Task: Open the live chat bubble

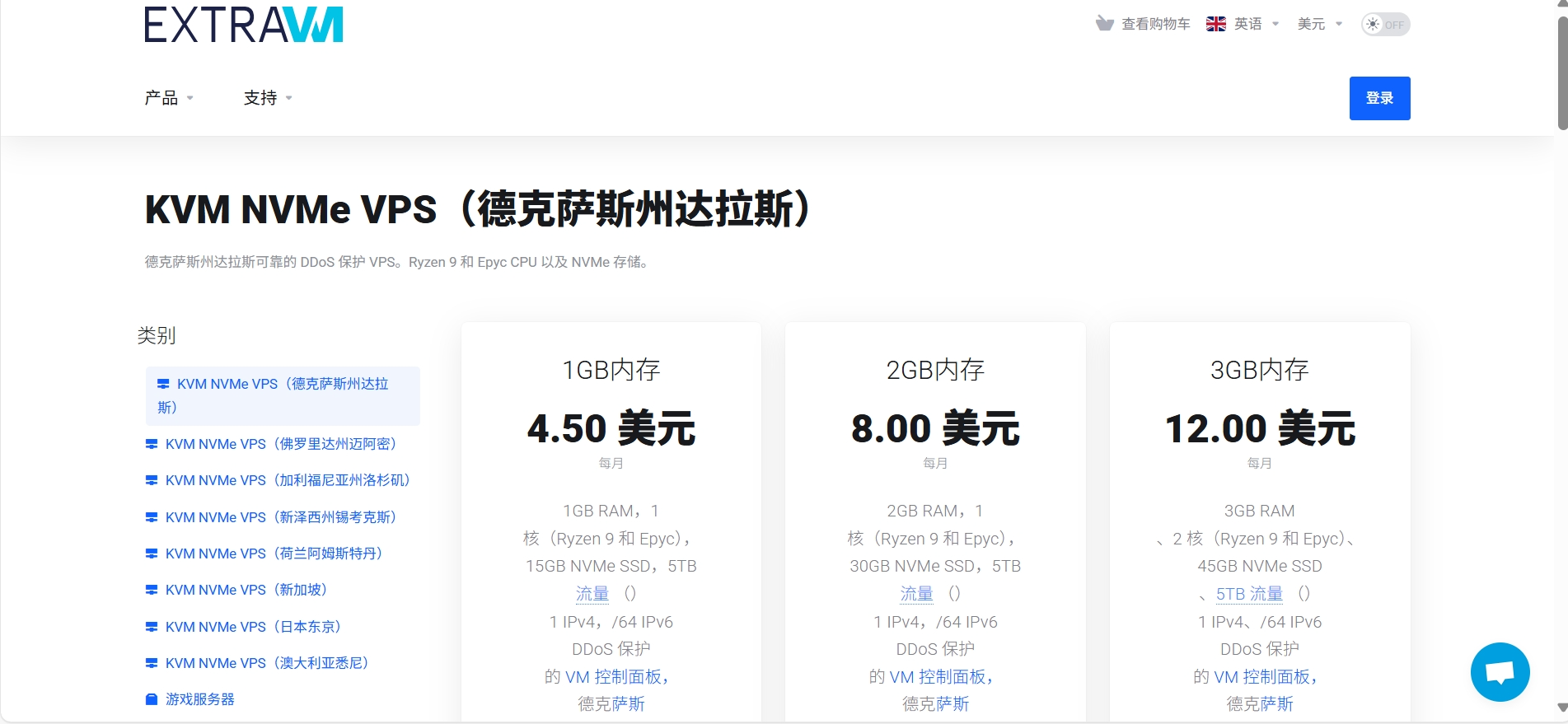Action: point(1500,672)
